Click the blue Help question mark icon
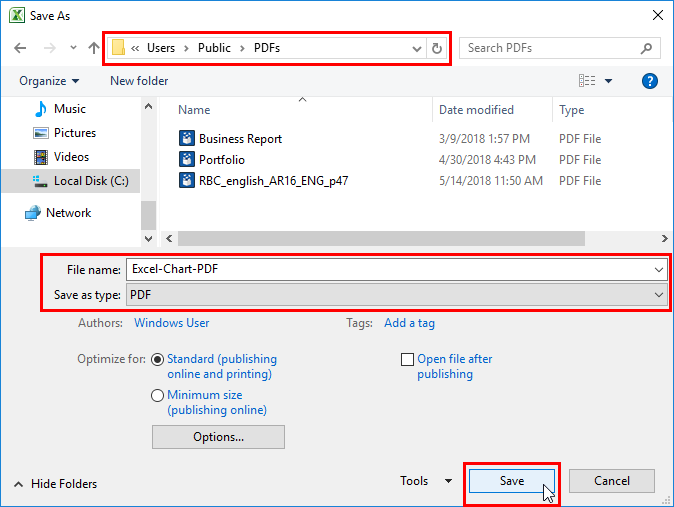Screen dimensions: 674x507 pyautogui.click(x=649, y=81)
